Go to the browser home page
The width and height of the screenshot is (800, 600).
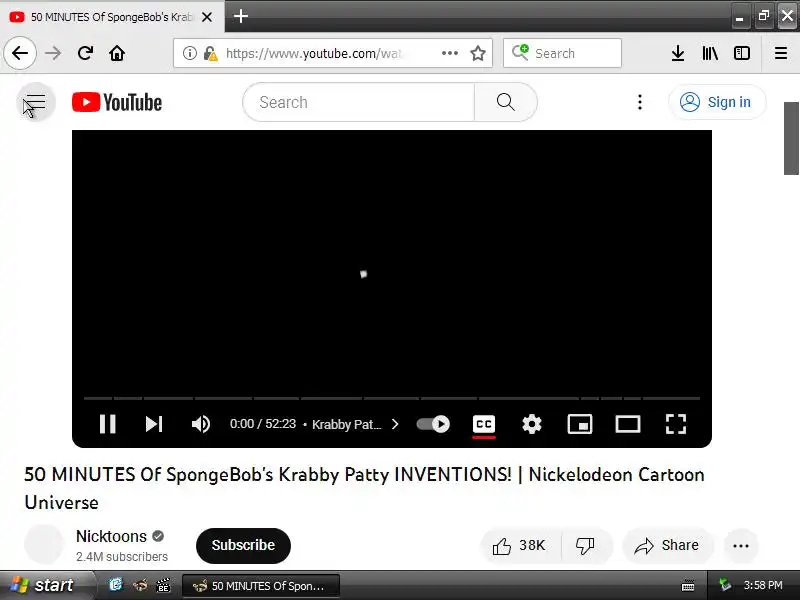point(117,53)
